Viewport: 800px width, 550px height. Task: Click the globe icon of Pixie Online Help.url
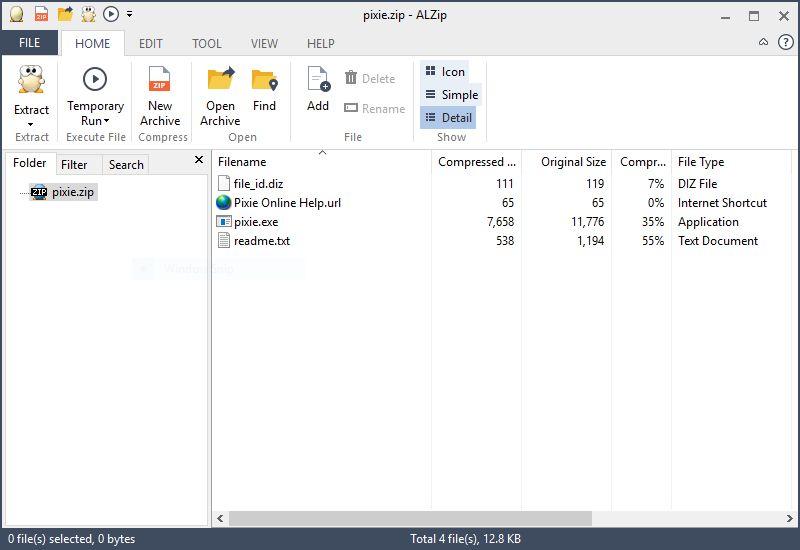223,203
